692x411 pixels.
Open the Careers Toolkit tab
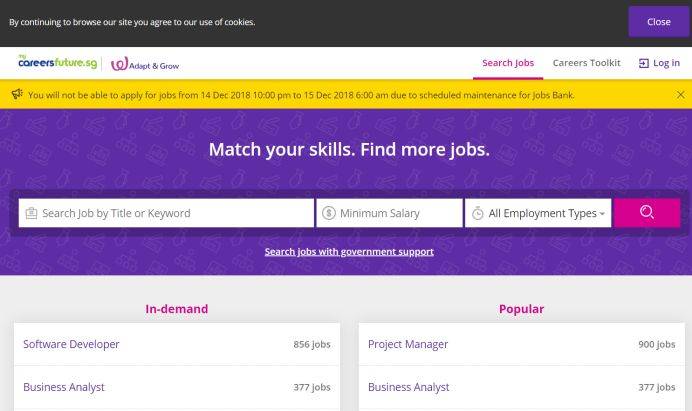click(586, 63)
